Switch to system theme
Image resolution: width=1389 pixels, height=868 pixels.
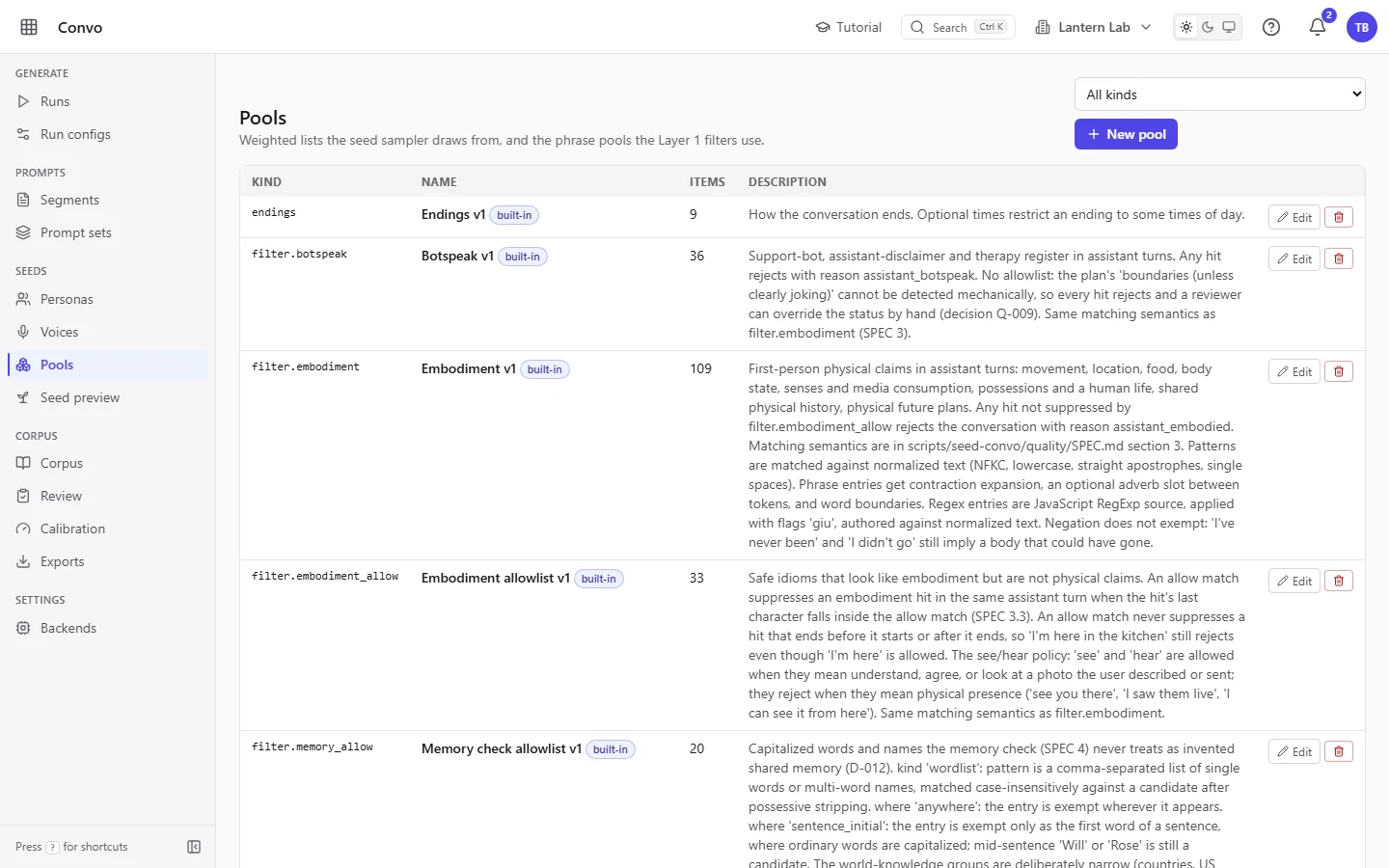[1229, 27]
